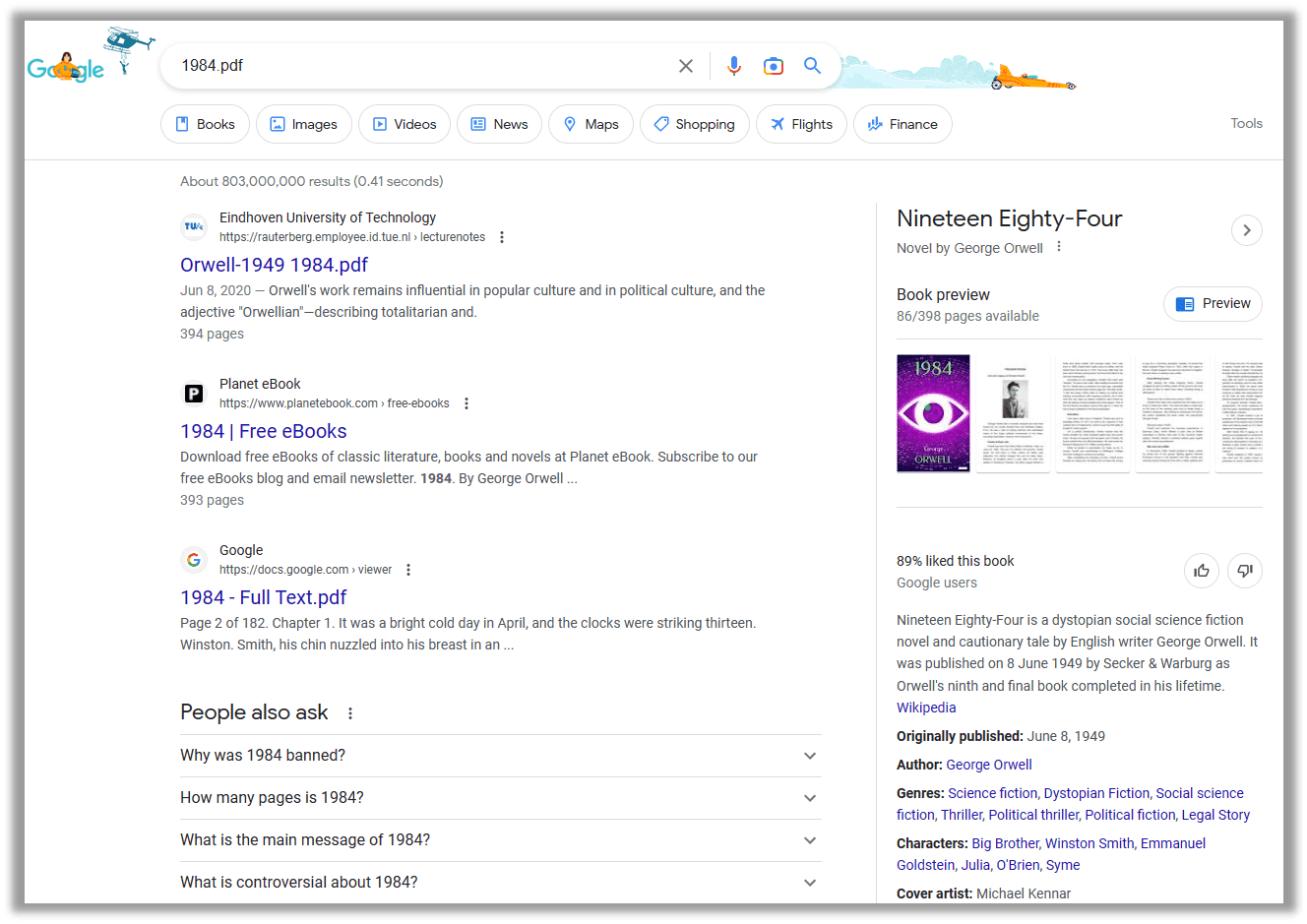This screenshot has height=924, width=1307.
Task: Click the 1984 purple book cover thumbnail
Action: (933, 413)
